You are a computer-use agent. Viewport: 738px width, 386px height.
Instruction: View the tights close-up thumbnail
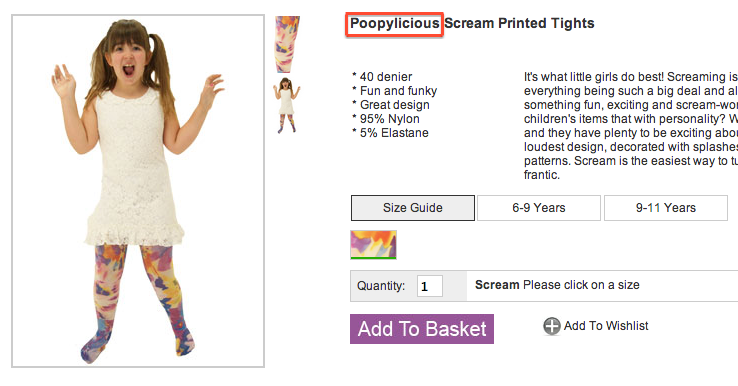coord(287,44)
